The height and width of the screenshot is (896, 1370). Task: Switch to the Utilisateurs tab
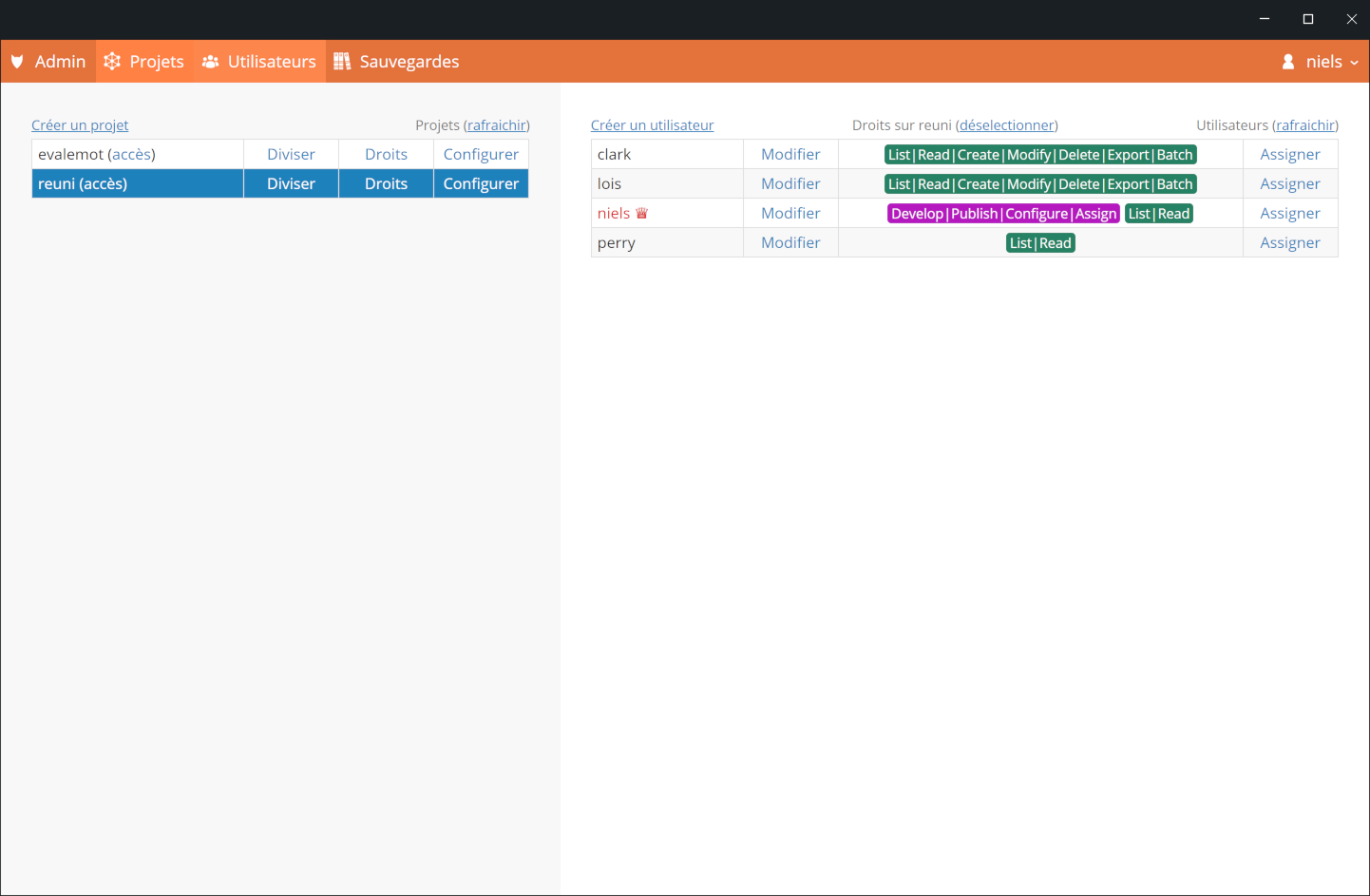click(x=271, y=62)
